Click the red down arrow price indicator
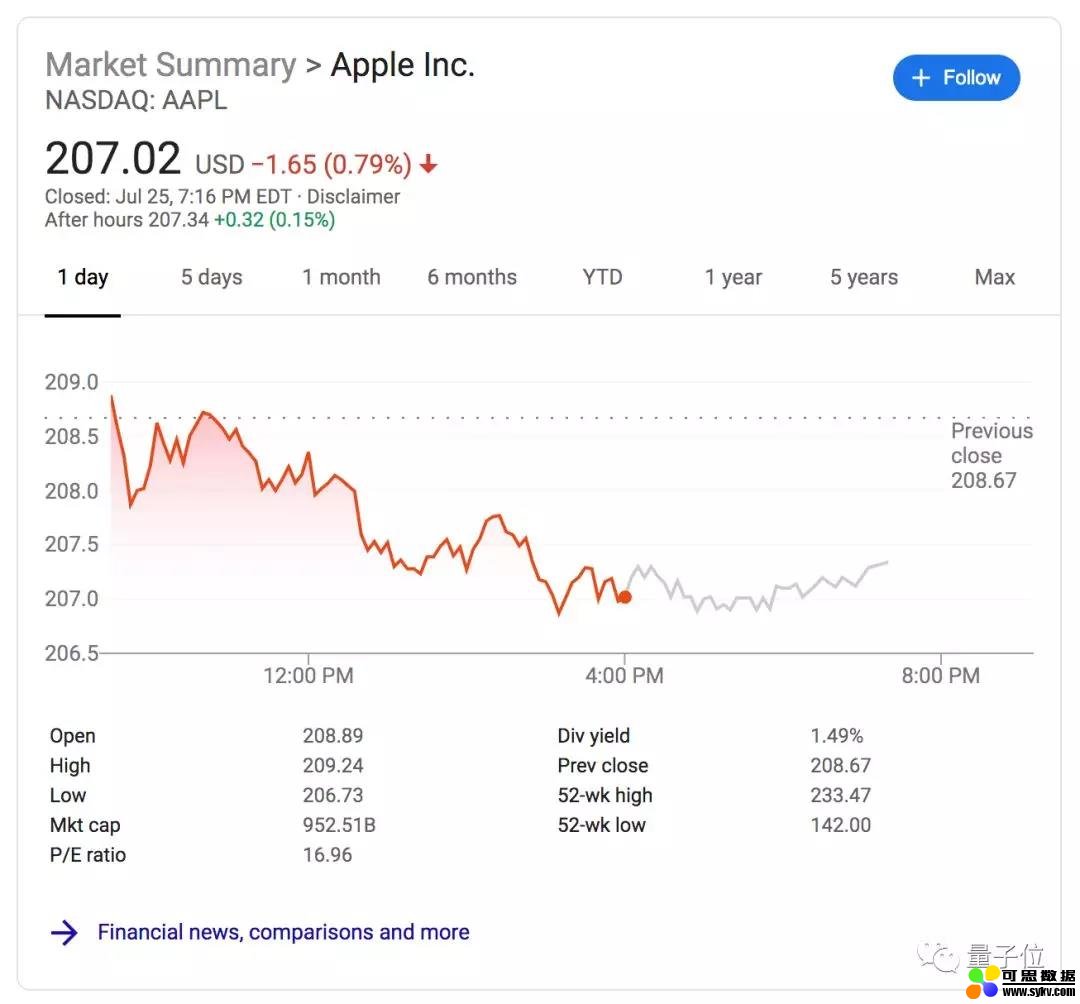Screen dimensions: 1080x1004 [x=428, y=164]
